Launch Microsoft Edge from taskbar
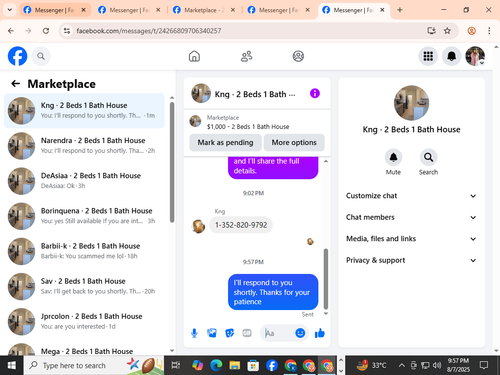 pyautogui.click(x=216, y=365)
